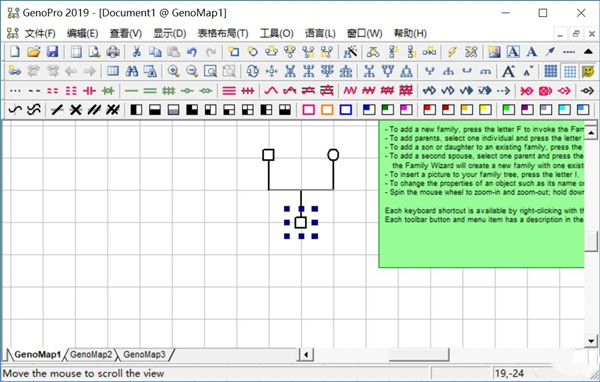
Task: Open Find using the binoculars icon
Action: 132,71
